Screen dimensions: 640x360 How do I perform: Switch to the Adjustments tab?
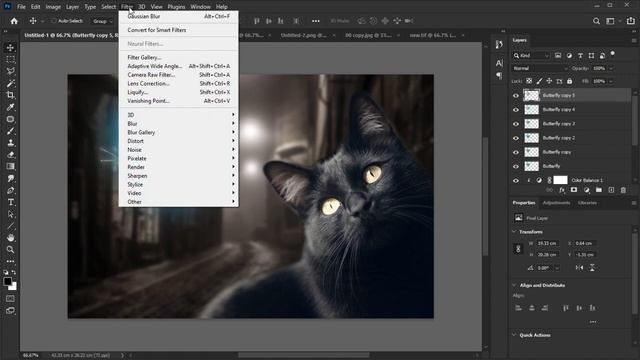[556, 203]
